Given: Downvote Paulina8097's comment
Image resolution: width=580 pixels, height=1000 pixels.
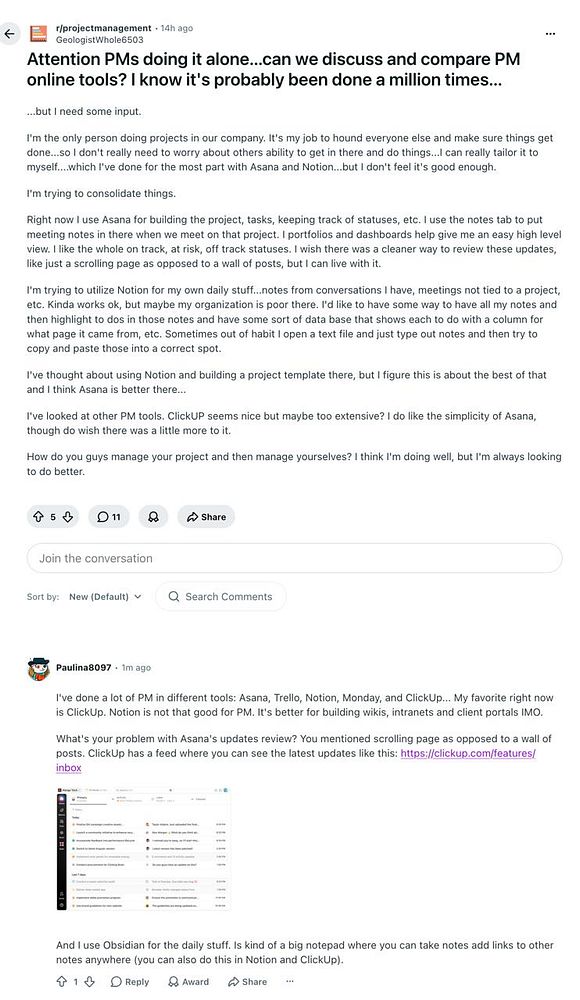Looking at the screenshot, I should [x=89, y=981].
